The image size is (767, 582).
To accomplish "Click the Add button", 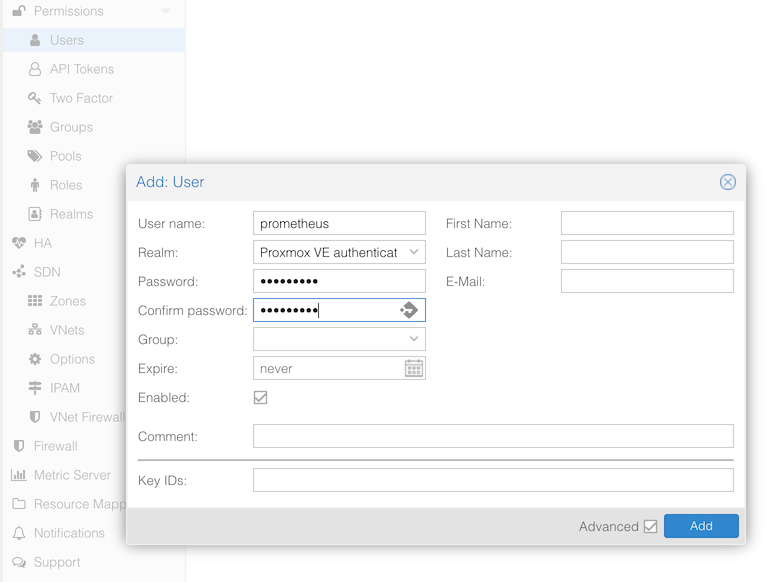I will point(701,526).
